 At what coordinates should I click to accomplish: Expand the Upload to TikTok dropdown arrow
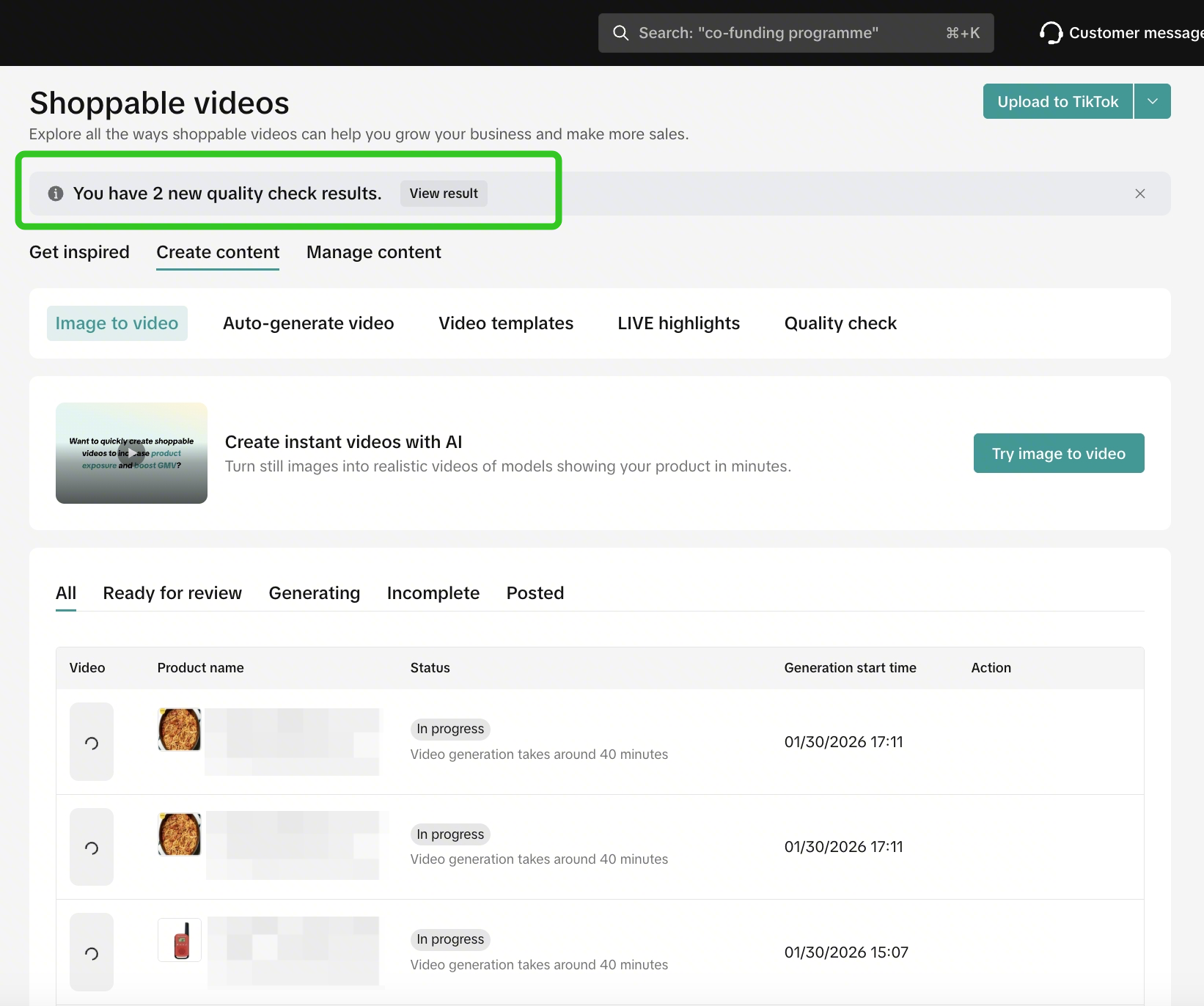point(1152,101)
